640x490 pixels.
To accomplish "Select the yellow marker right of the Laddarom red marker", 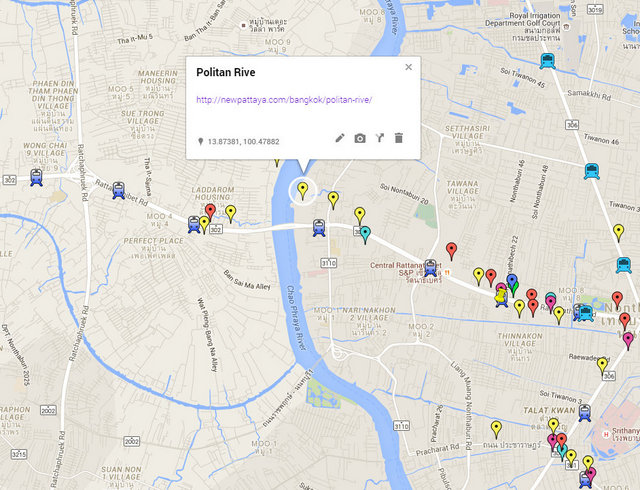I will 231,214.
